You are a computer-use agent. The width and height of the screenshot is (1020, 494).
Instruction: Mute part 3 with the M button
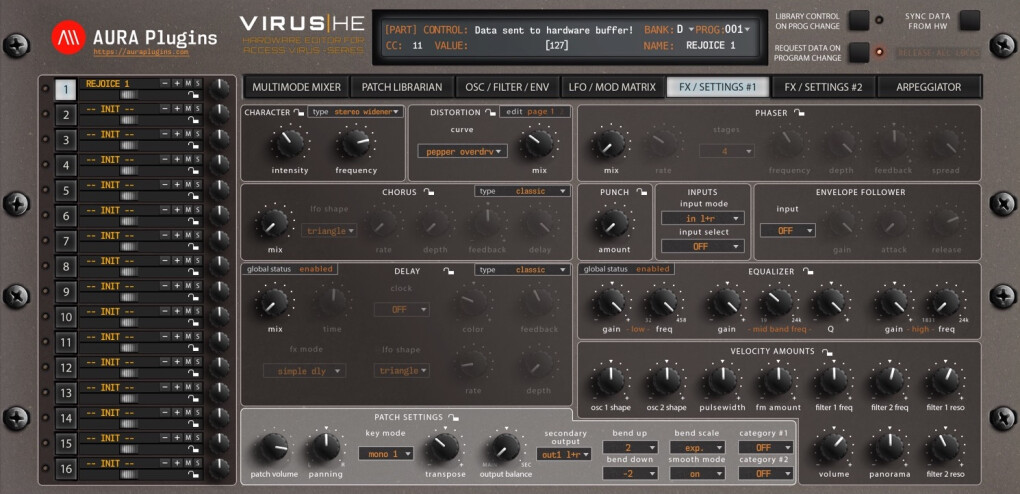click(x=187, y=135)
